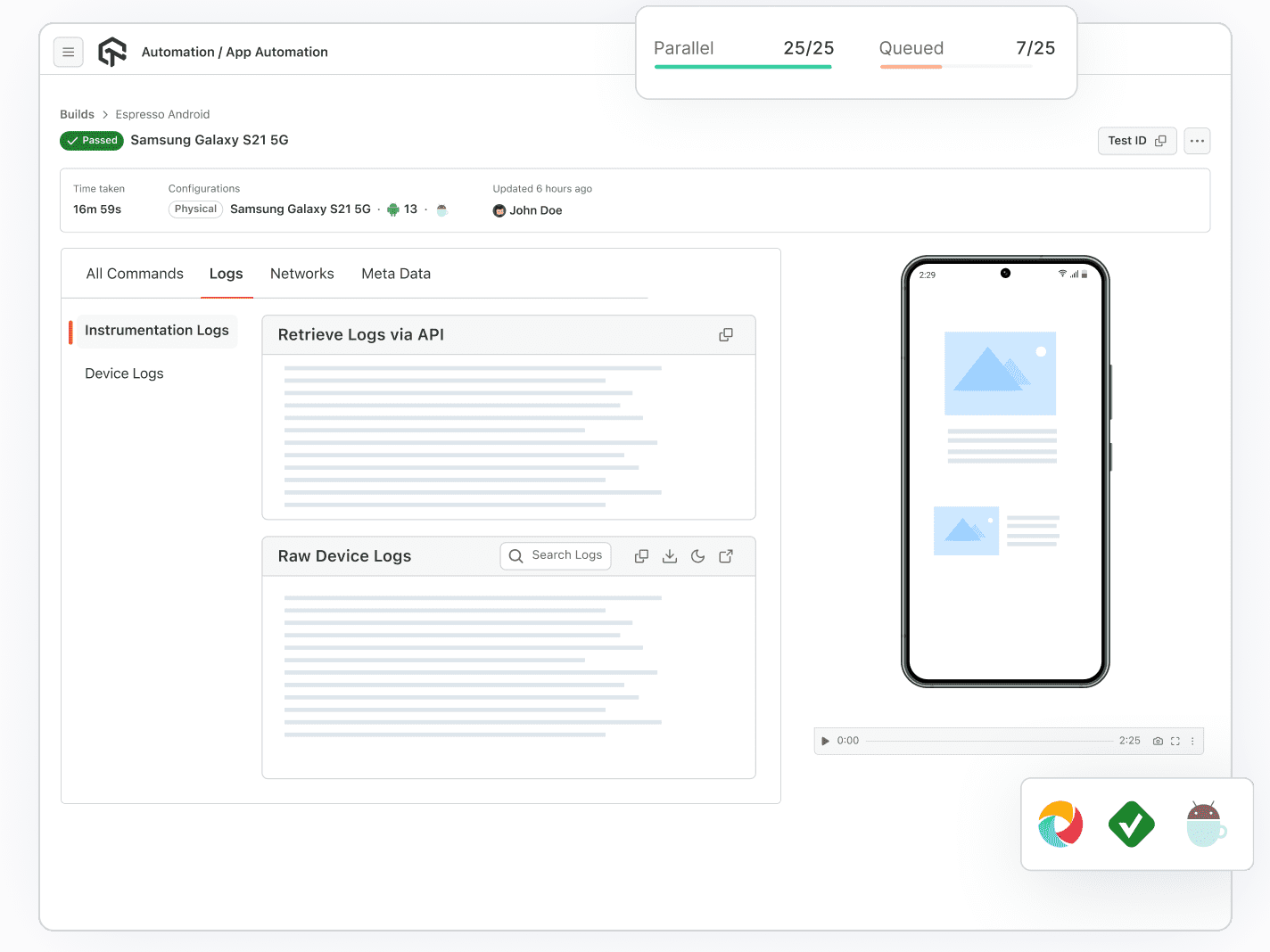Capture a screenshot of the device video
Viewport: 1270px width, 952px height.
click(x=1158, y=741)
